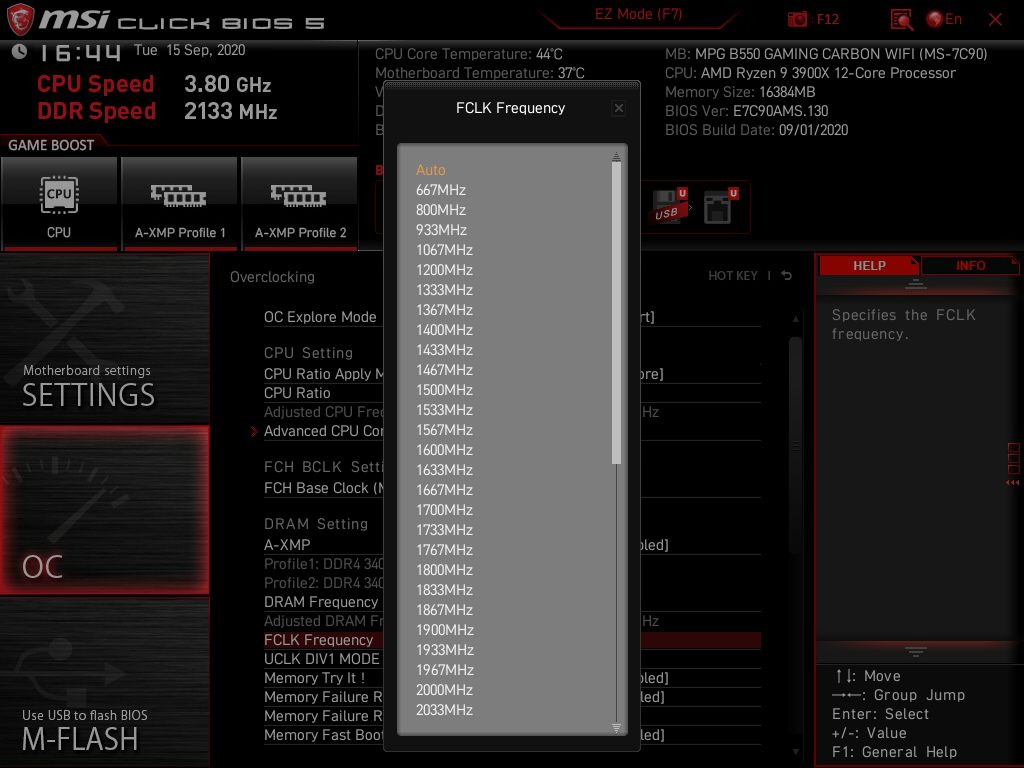Activate A-XMP Profile 1
Viewport: 1024px width, 768px height.
[x=180, y=203]
